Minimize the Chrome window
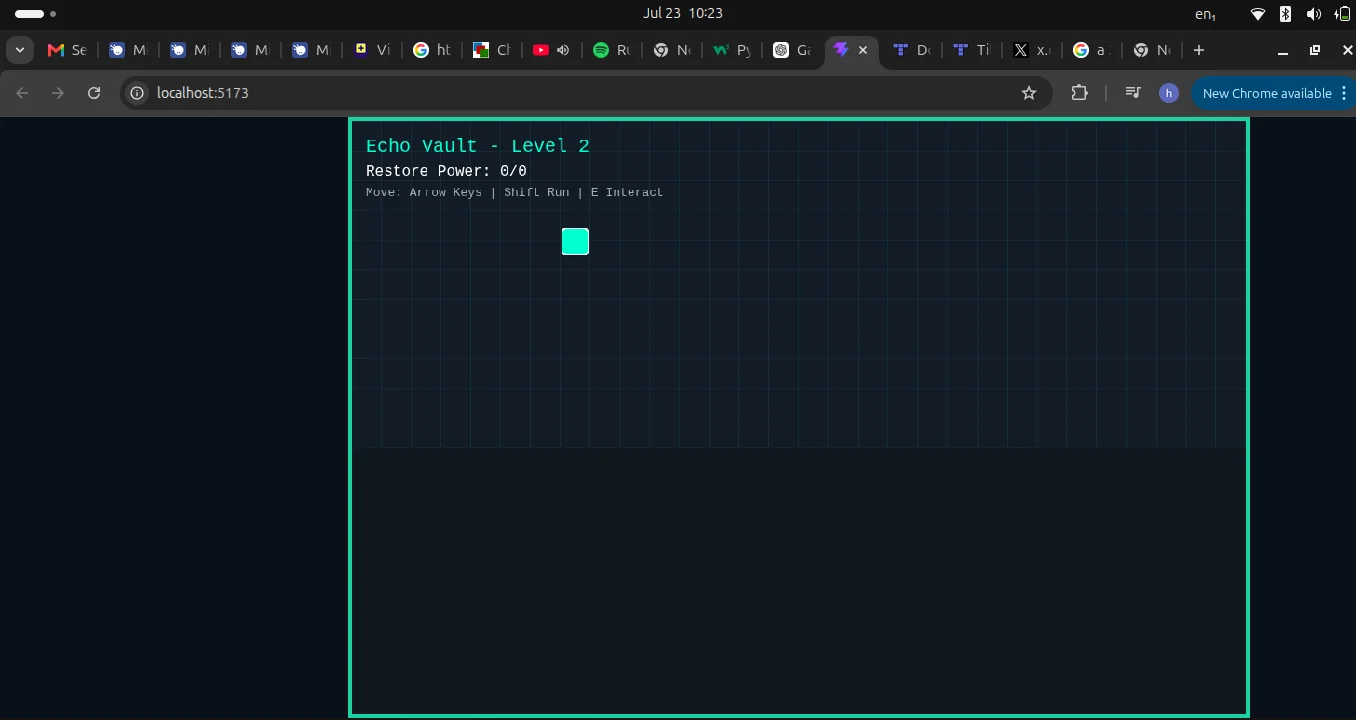The image size is (1356, 720). point(1283,50)
